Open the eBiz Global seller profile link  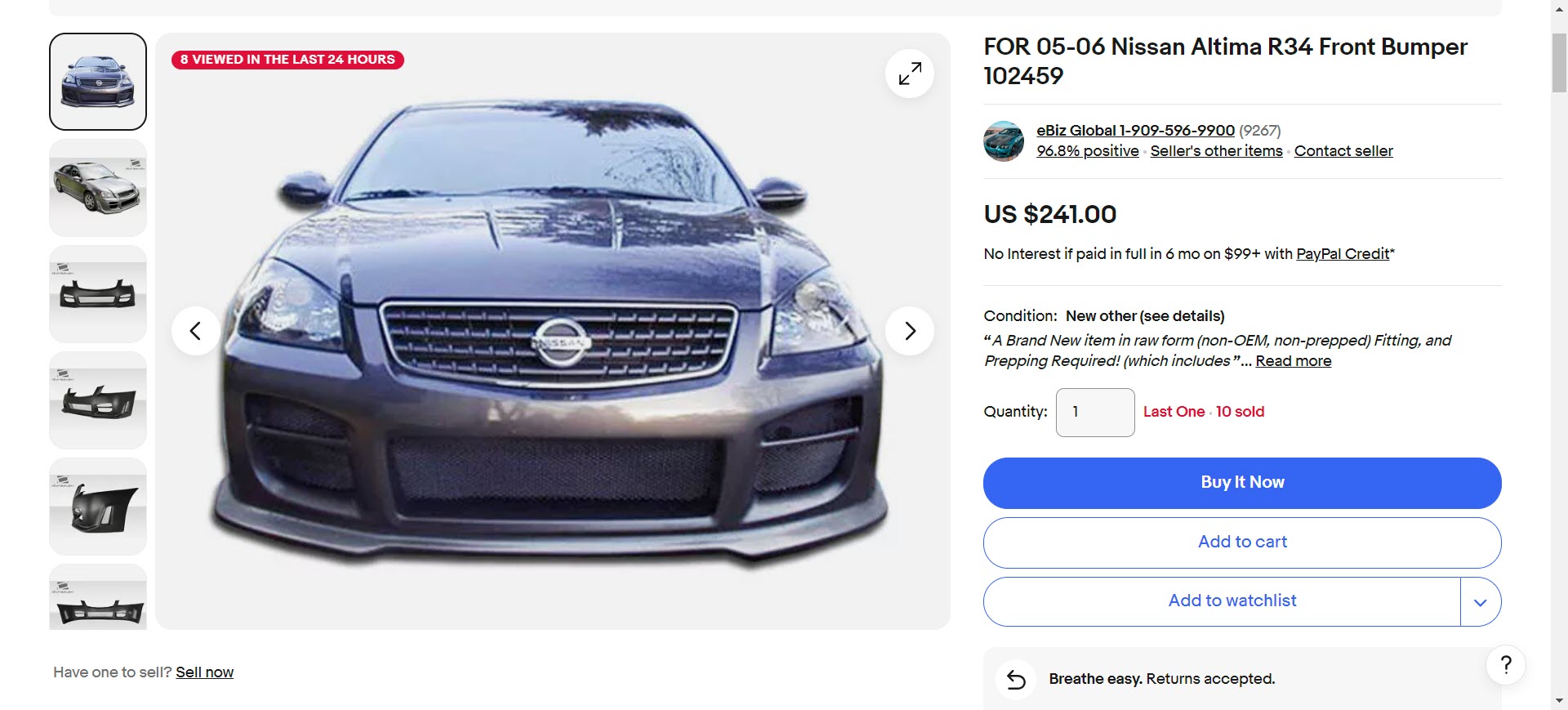pos(1135,131)
